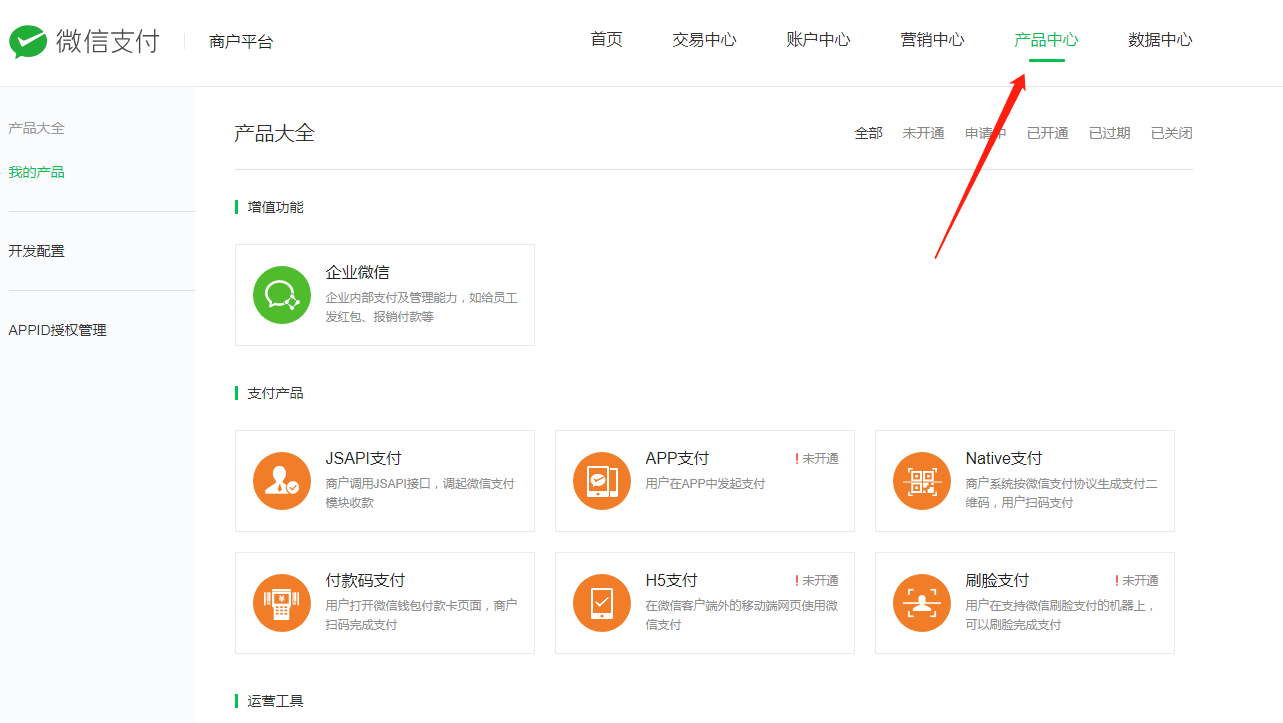Switch to the 数据中心 section
The height and width of the screenshot is (723, 1283).
pyautogui.click(x=1160, y=40)
